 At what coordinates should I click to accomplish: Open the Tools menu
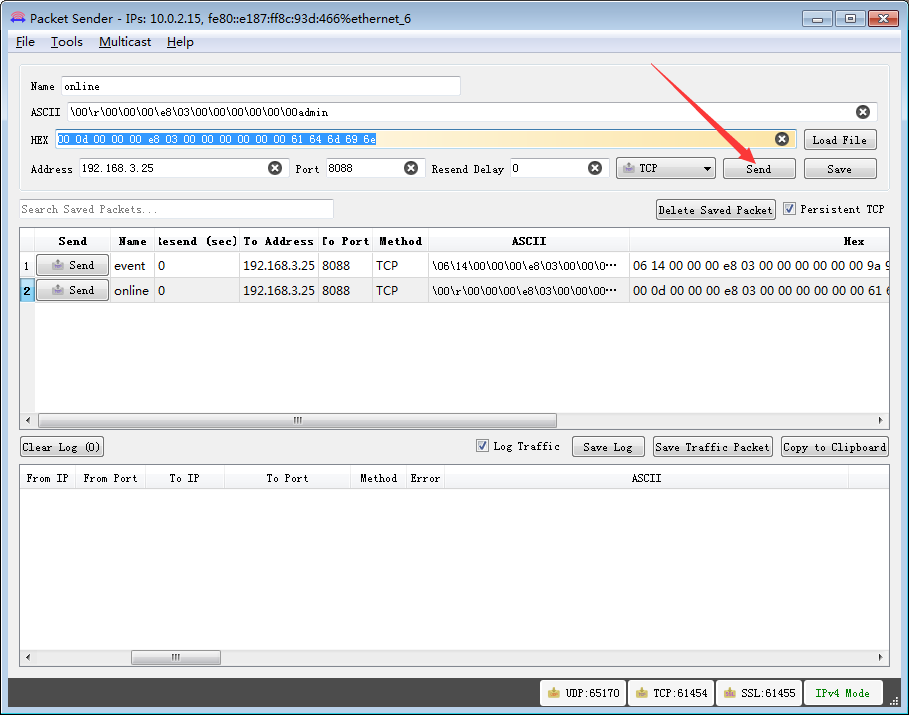67,42
